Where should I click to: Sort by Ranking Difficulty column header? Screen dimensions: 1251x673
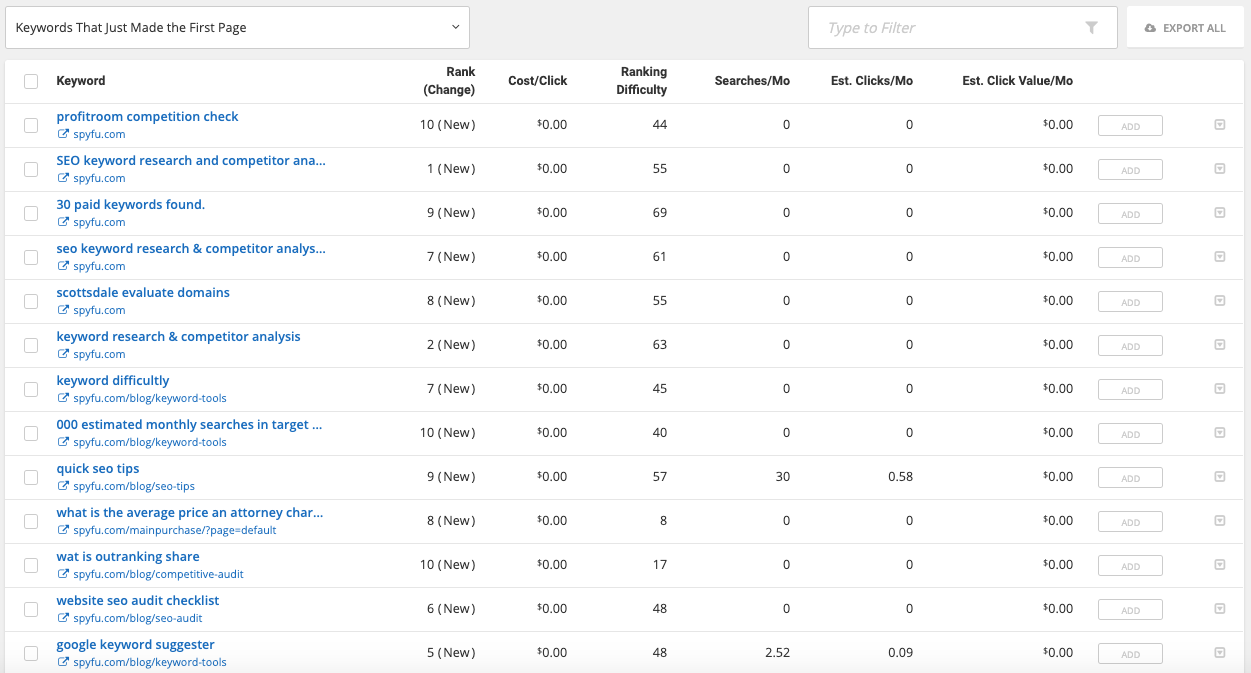(642, 81)
